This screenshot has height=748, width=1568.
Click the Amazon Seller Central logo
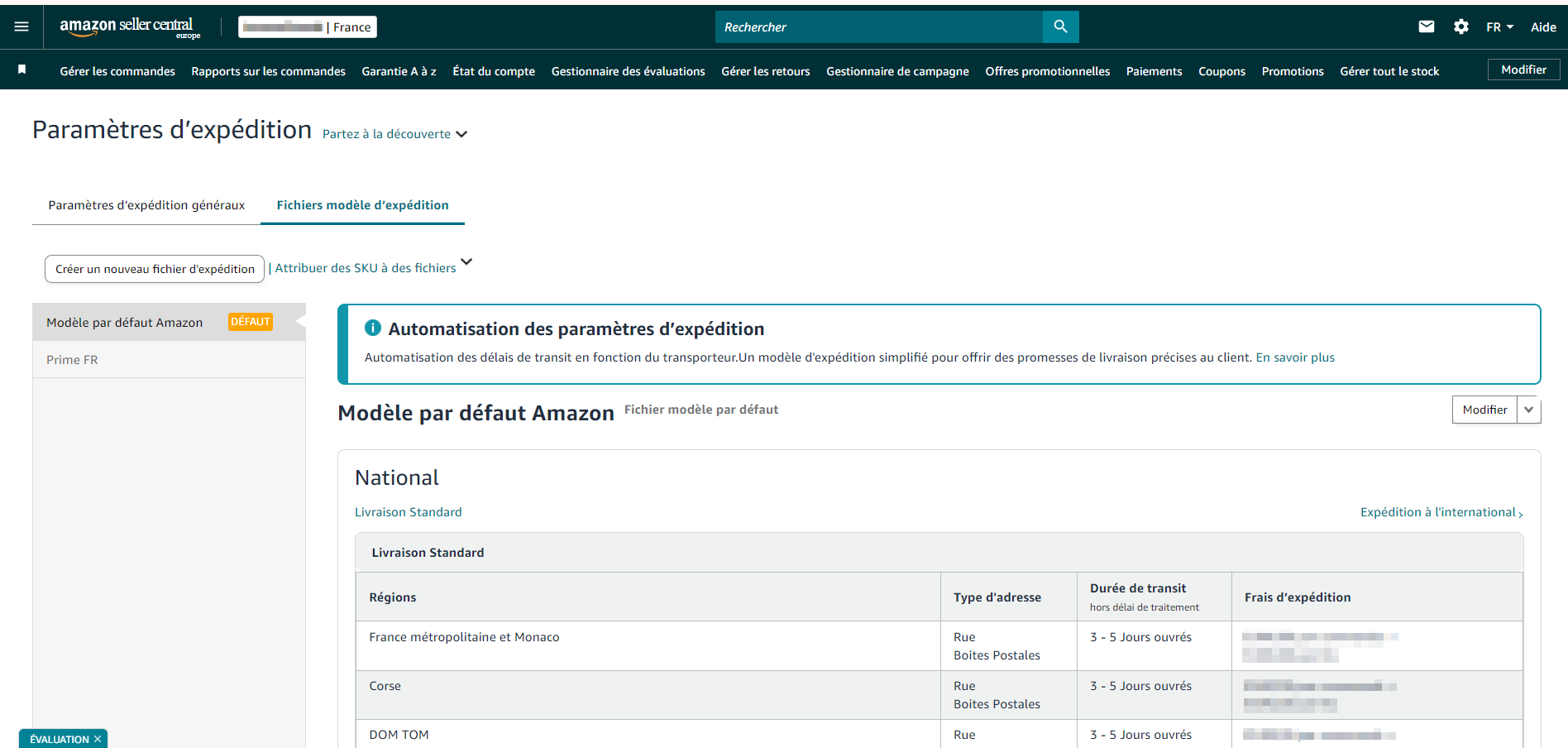point(130,27)
